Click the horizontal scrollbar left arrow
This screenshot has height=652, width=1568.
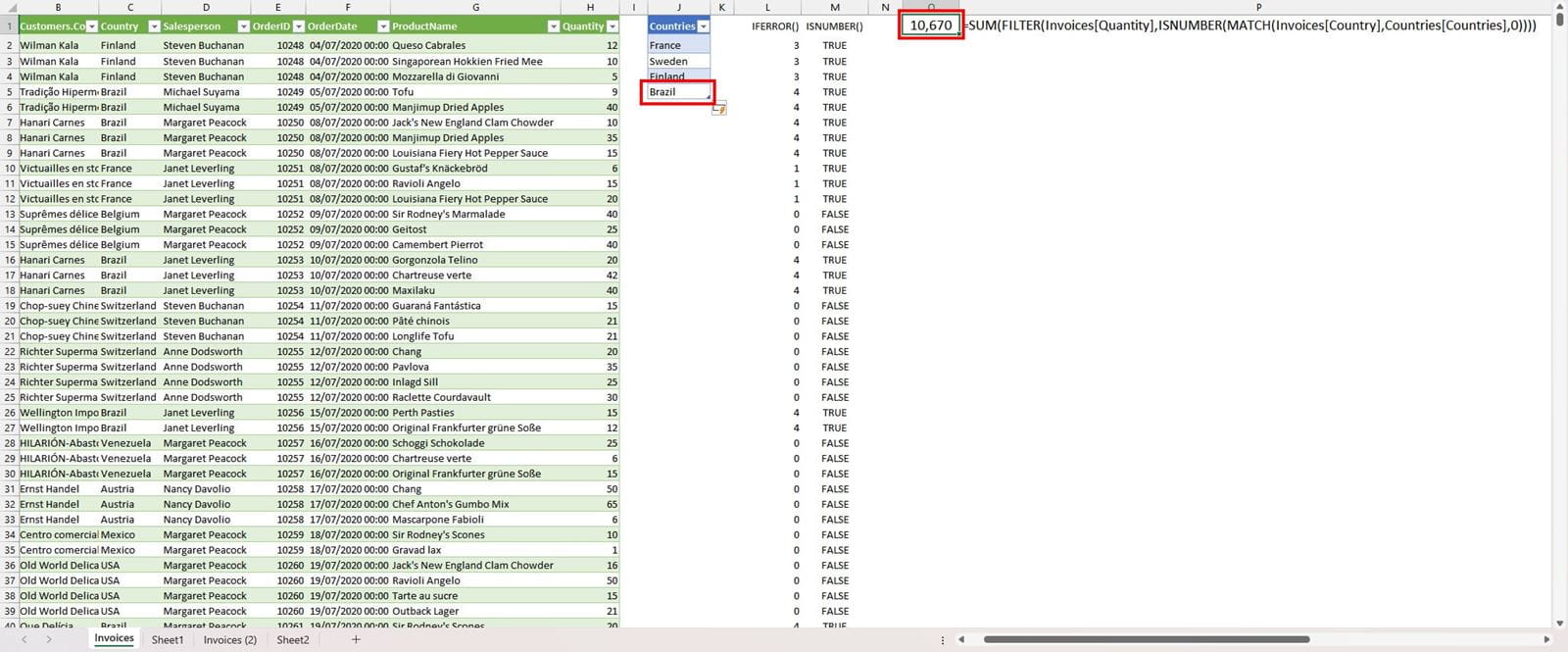pos(961,639)
